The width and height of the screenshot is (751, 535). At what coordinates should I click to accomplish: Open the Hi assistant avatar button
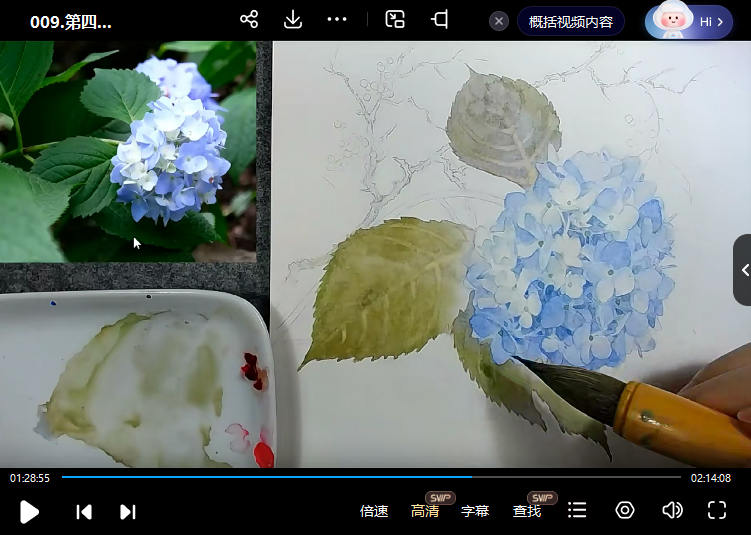[689, 21]
